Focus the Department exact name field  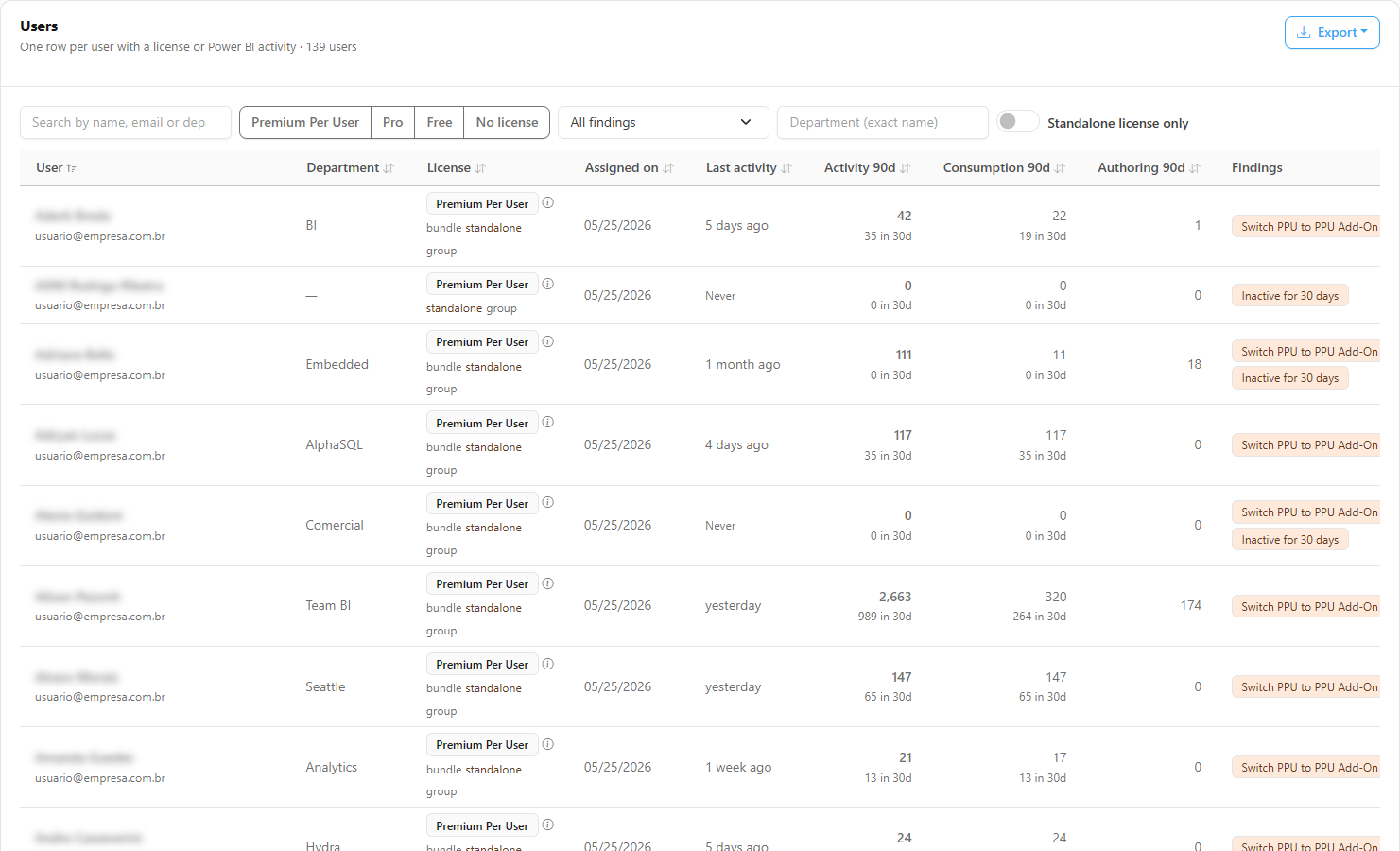[883, 123]
